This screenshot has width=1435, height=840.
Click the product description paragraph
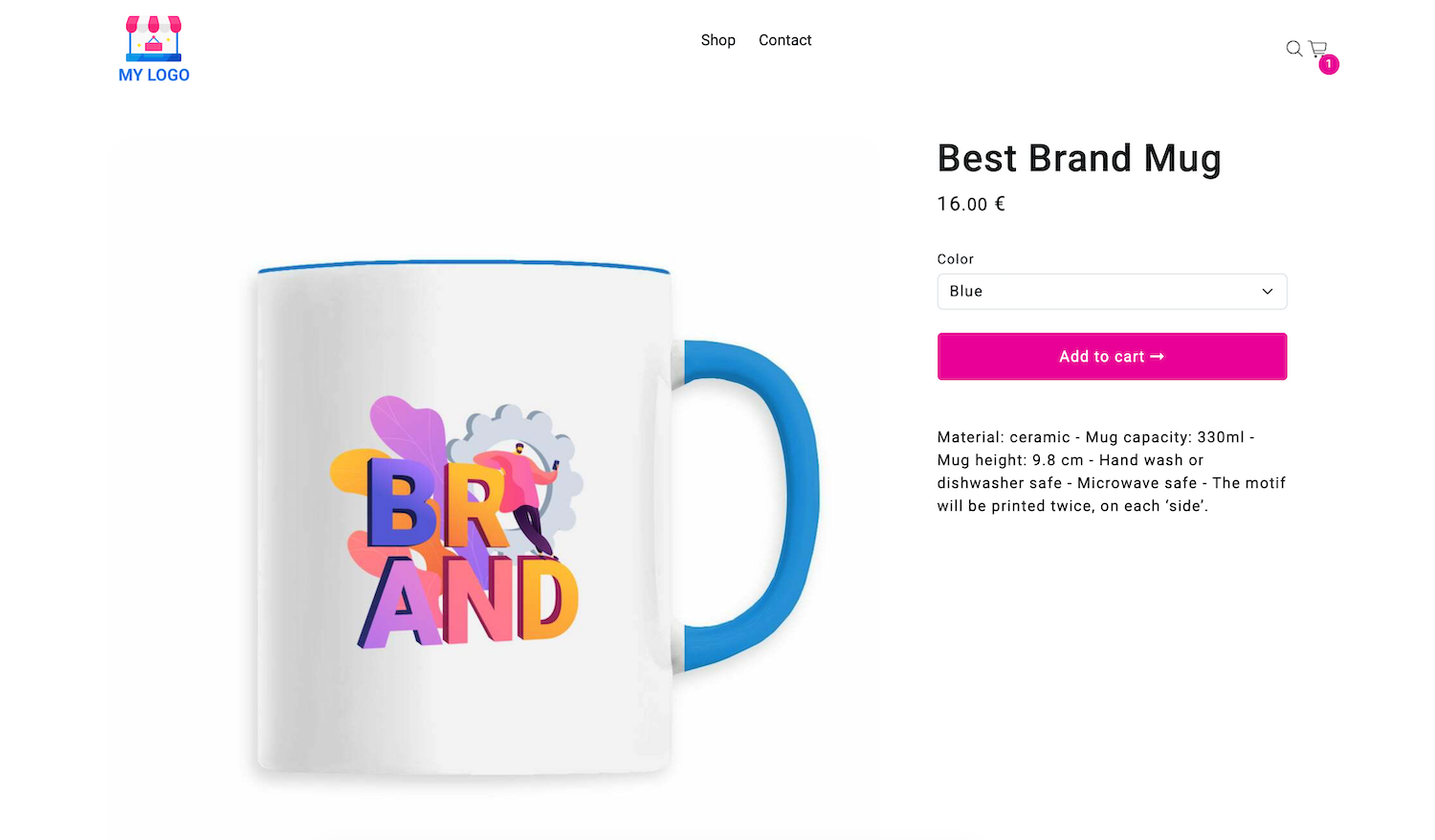pos(1112,472)
